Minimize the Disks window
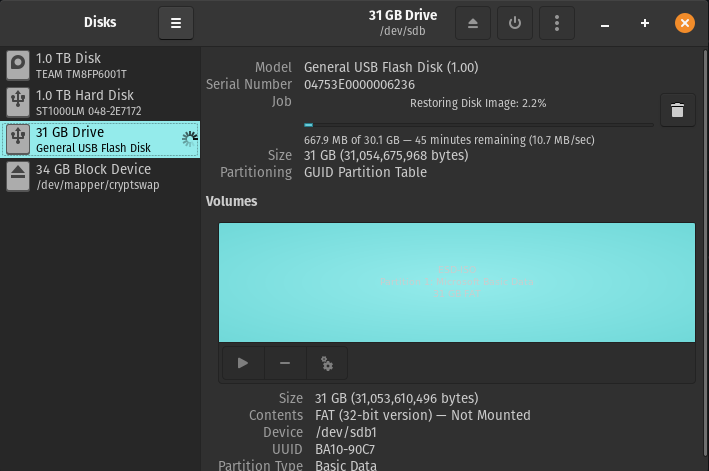The image size is (709, 471). coord(607,23)
